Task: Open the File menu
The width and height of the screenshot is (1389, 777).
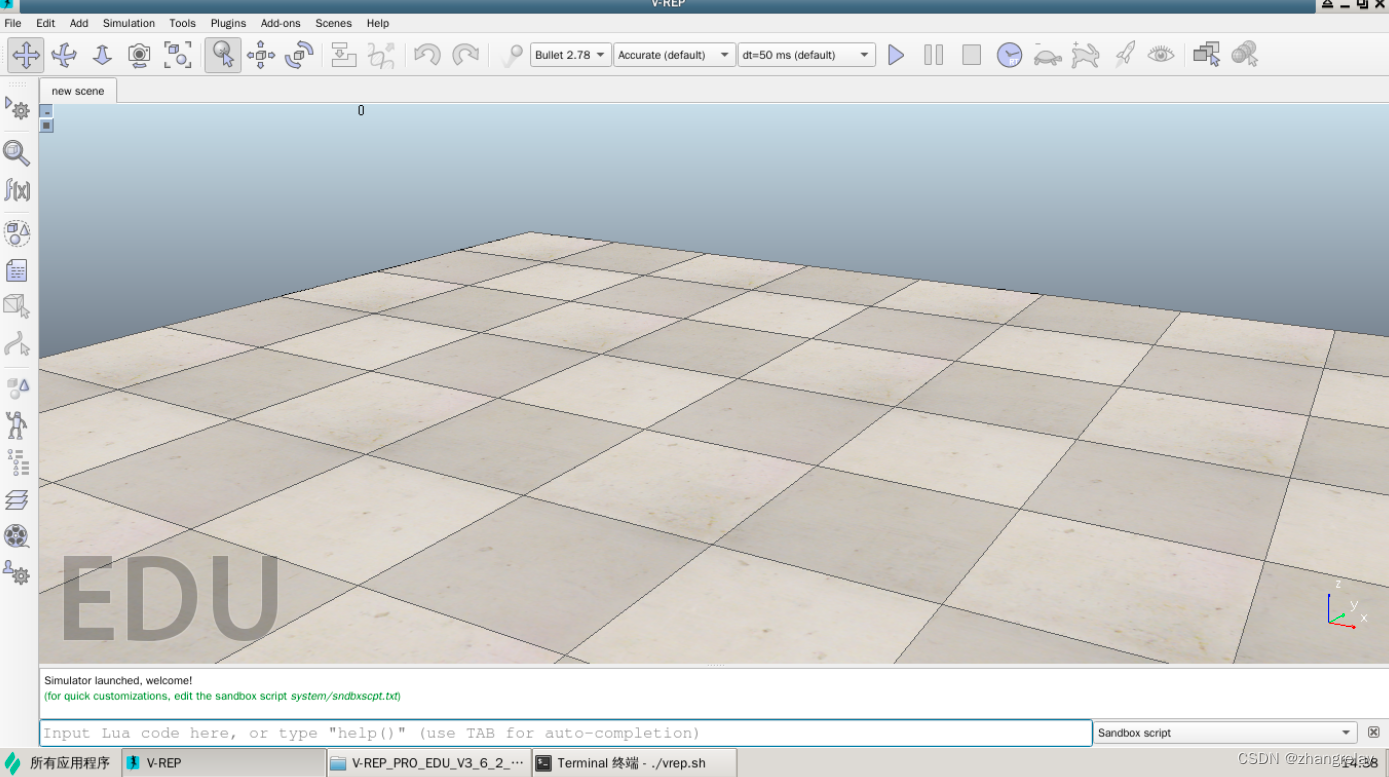Action: 13,23
